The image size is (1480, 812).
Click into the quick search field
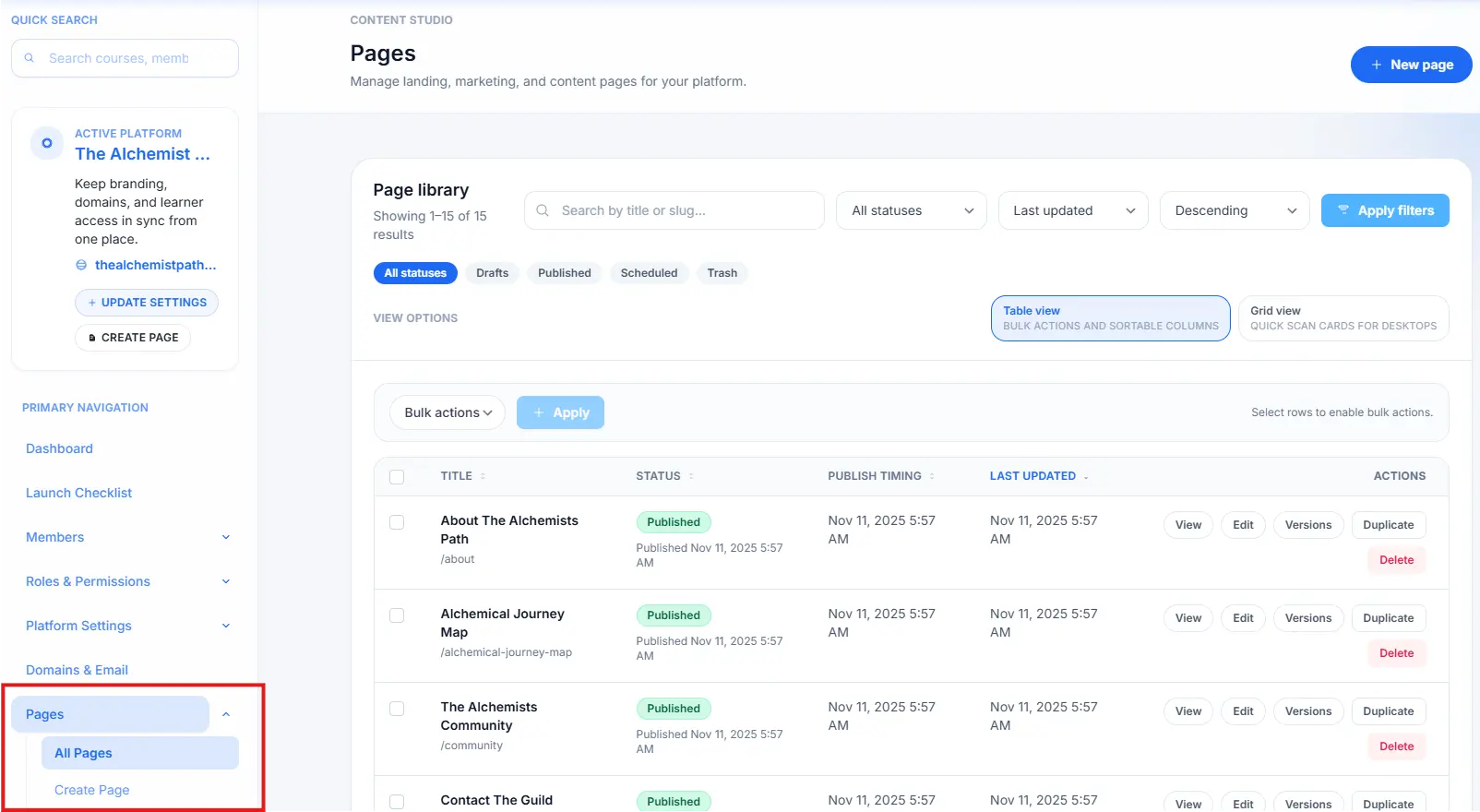(x=125, y=58)
